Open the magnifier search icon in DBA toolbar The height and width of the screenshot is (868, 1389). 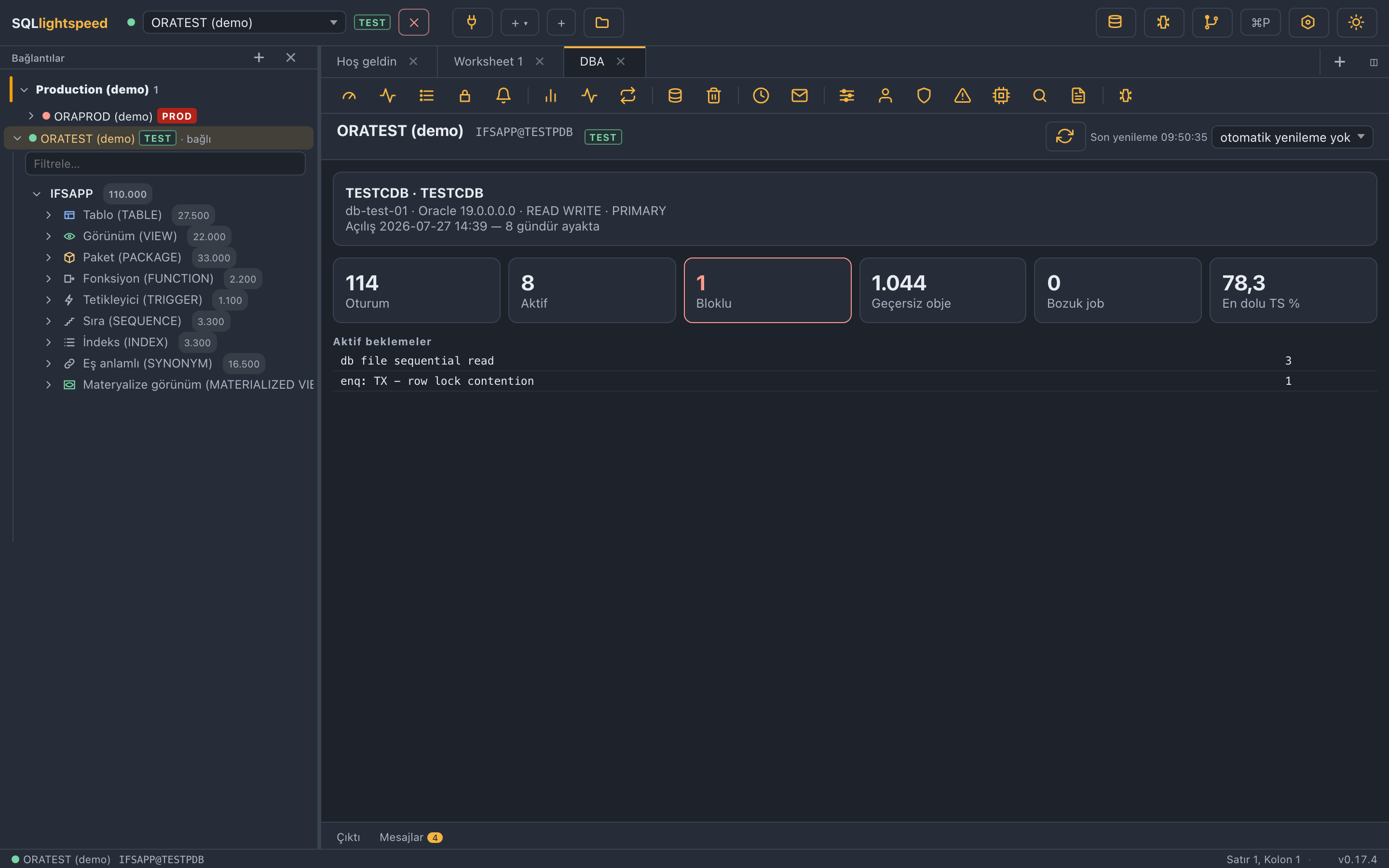point(1039,95)
